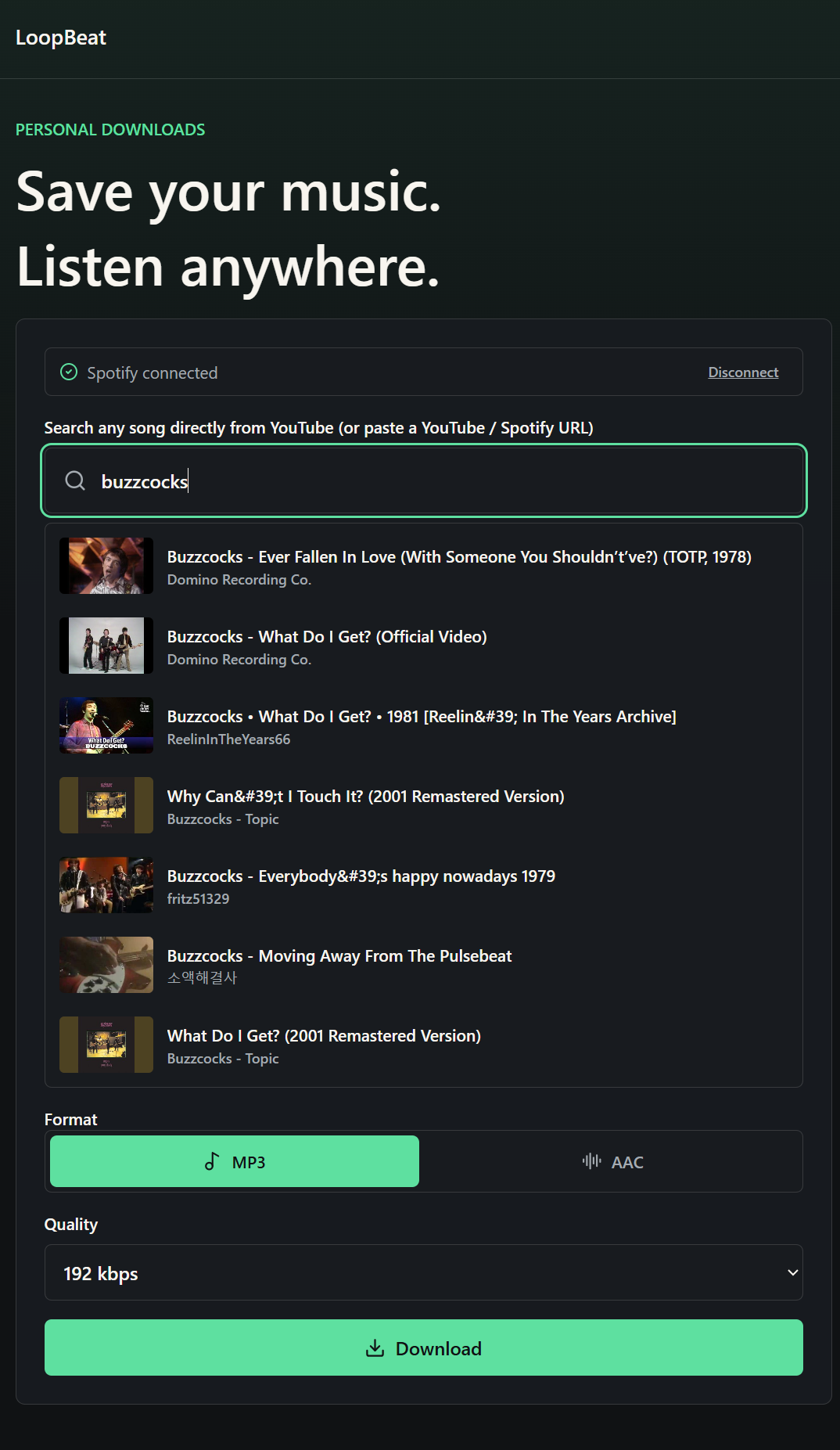Click the music note icon in MP3
The image size is (840, 1450).
click(212, 1161)
